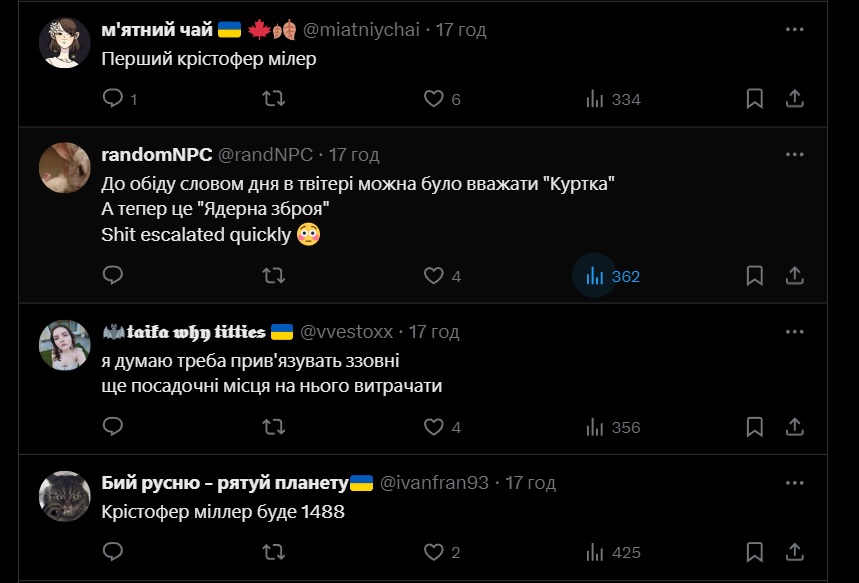
Task: Click the cat avatar of @ivanfran93
Action: point(65,496)
